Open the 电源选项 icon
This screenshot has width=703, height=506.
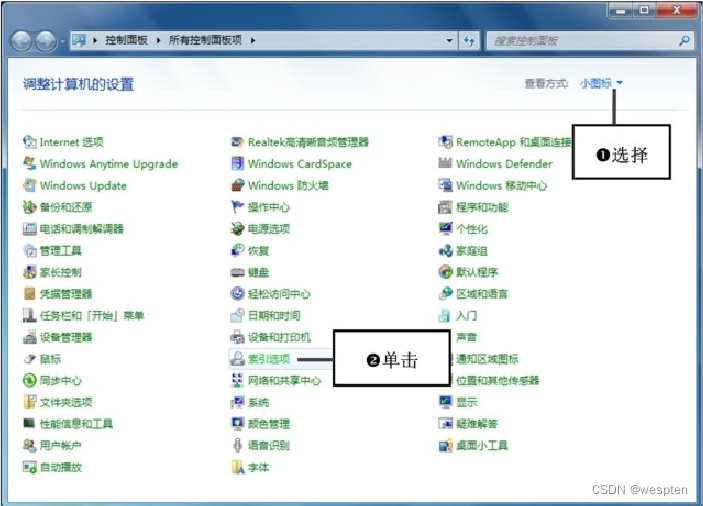click(x=237, y=229)
